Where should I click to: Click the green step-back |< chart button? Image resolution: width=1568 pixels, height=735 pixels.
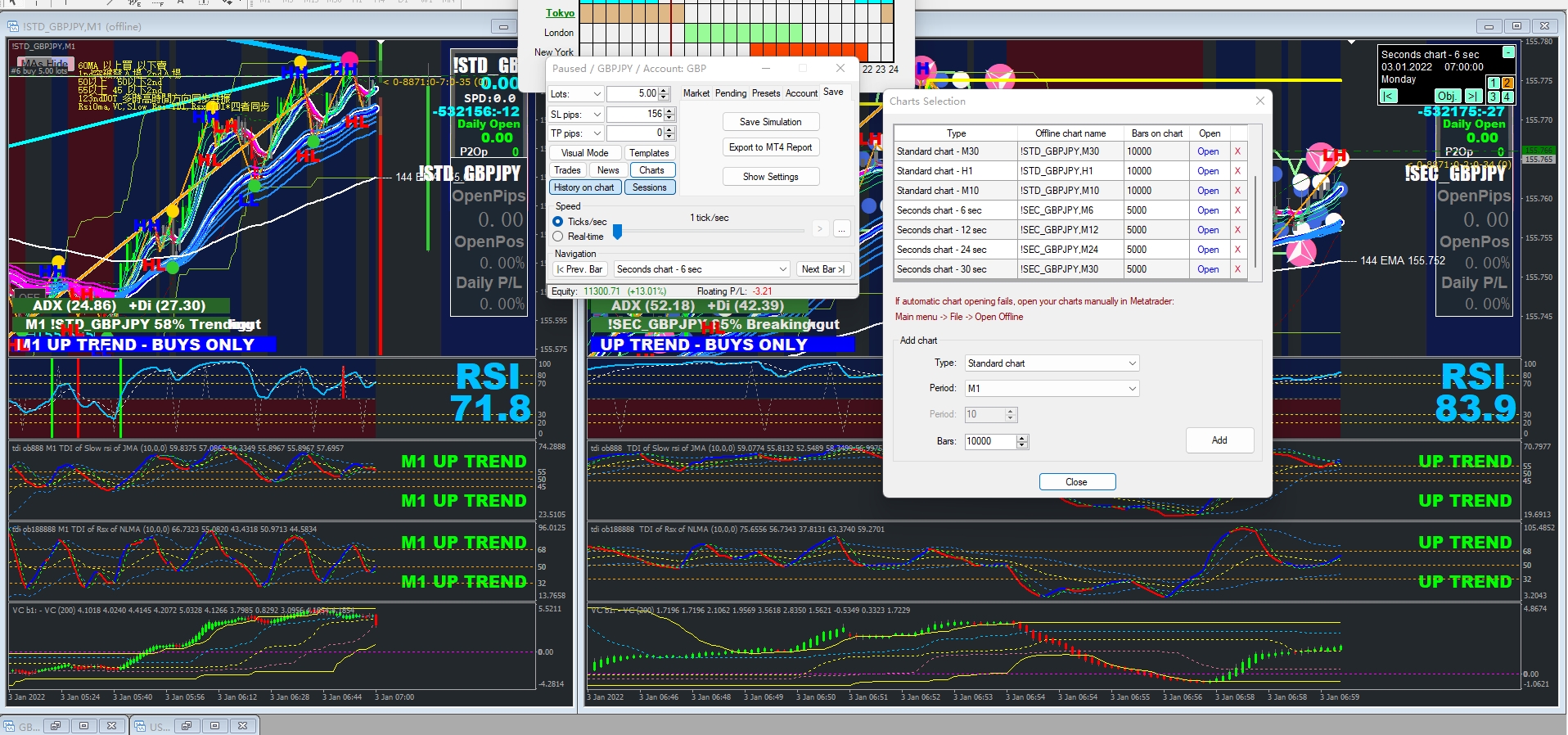[x=1388, y=96]
